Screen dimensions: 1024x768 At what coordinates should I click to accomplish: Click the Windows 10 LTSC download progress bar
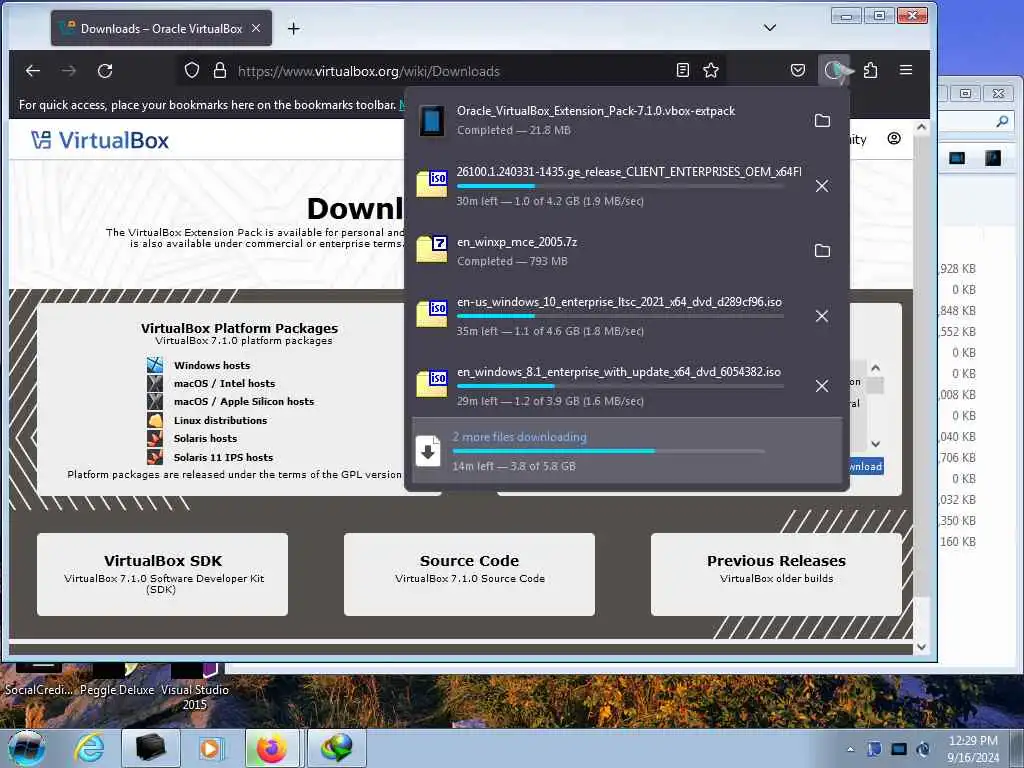(x=620, y=316)
